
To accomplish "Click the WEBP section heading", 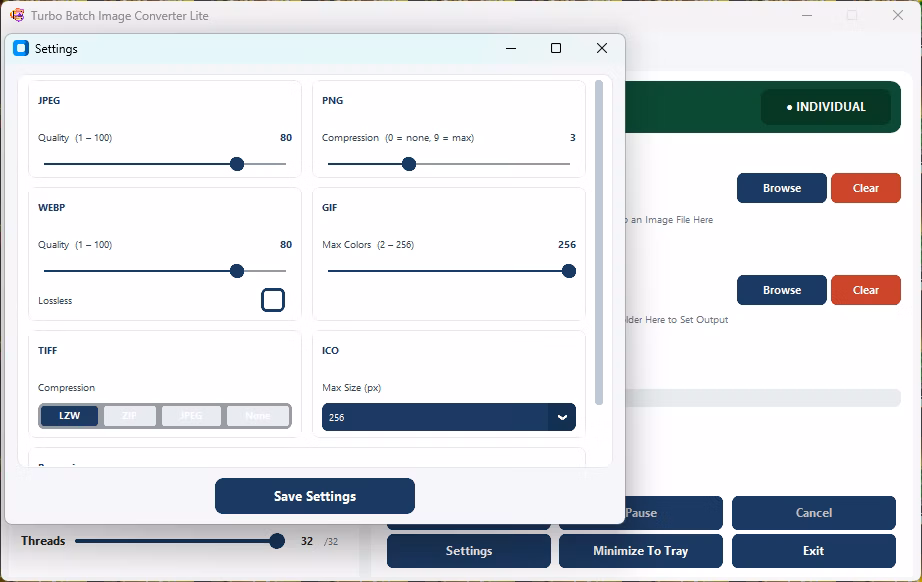I will pos(52,208).
